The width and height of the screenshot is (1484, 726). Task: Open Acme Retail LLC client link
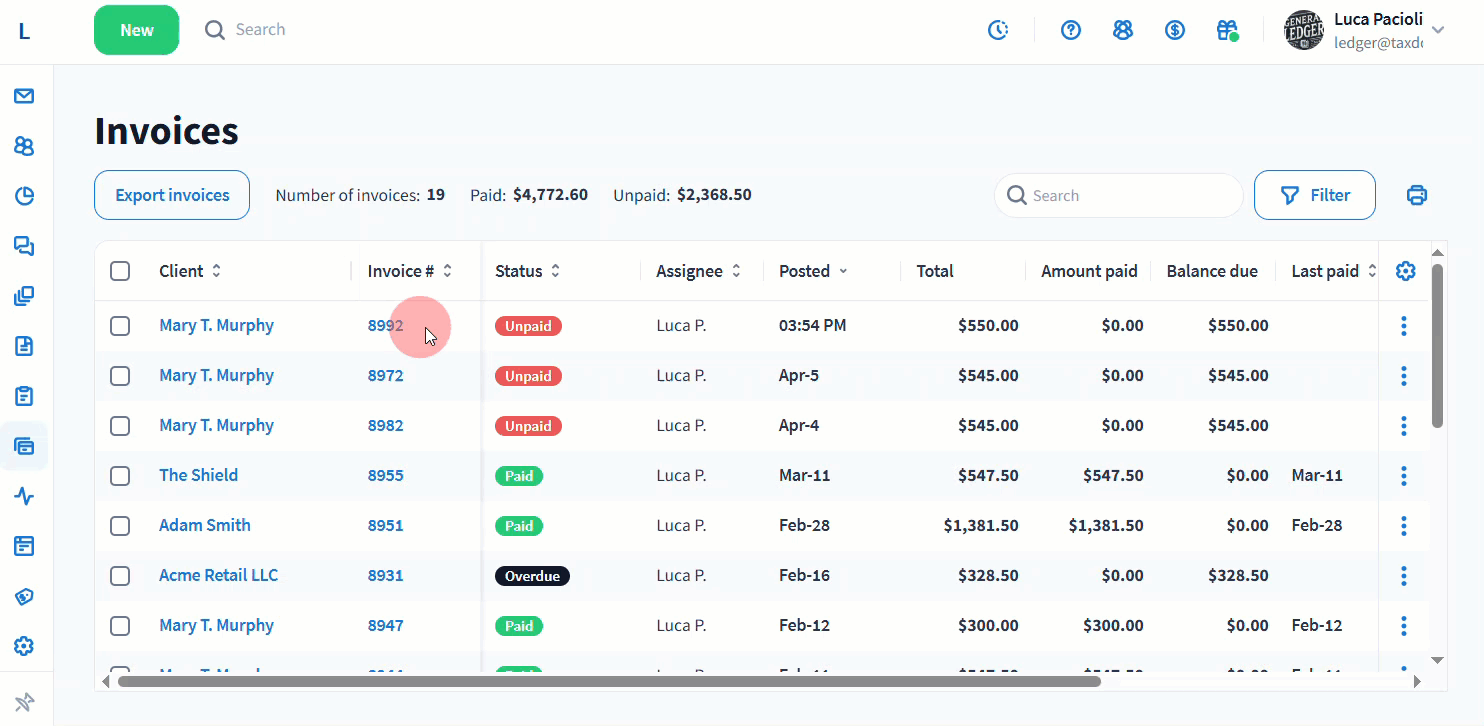pos(218,575)
